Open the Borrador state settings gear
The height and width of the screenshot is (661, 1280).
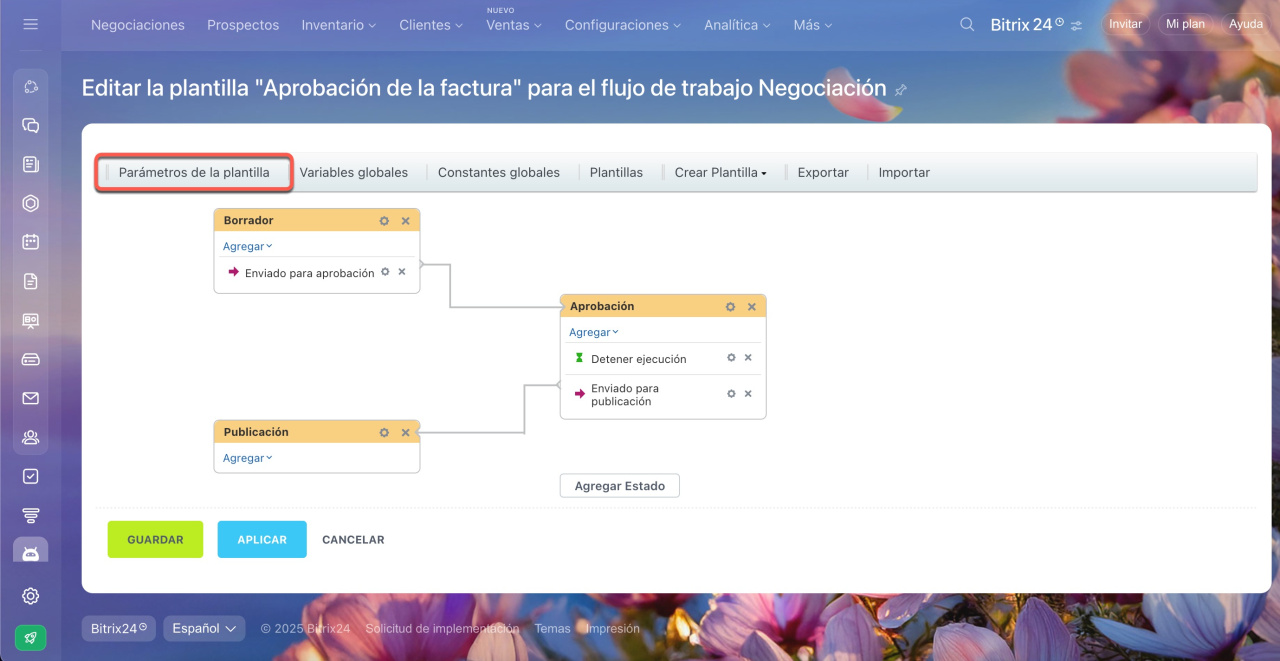384,221
